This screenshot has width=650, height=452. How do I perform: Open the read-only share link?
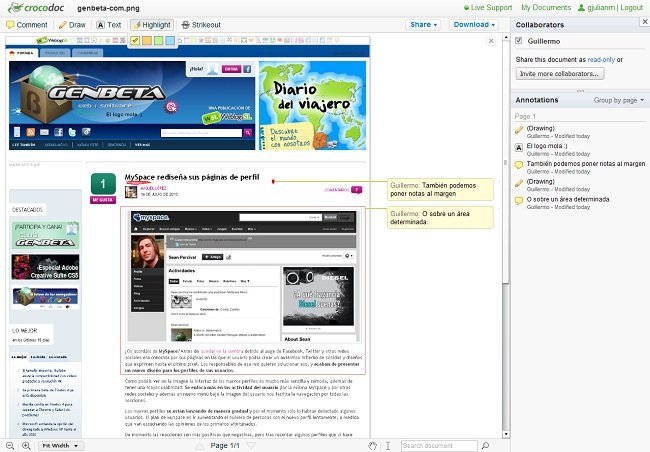601,60
